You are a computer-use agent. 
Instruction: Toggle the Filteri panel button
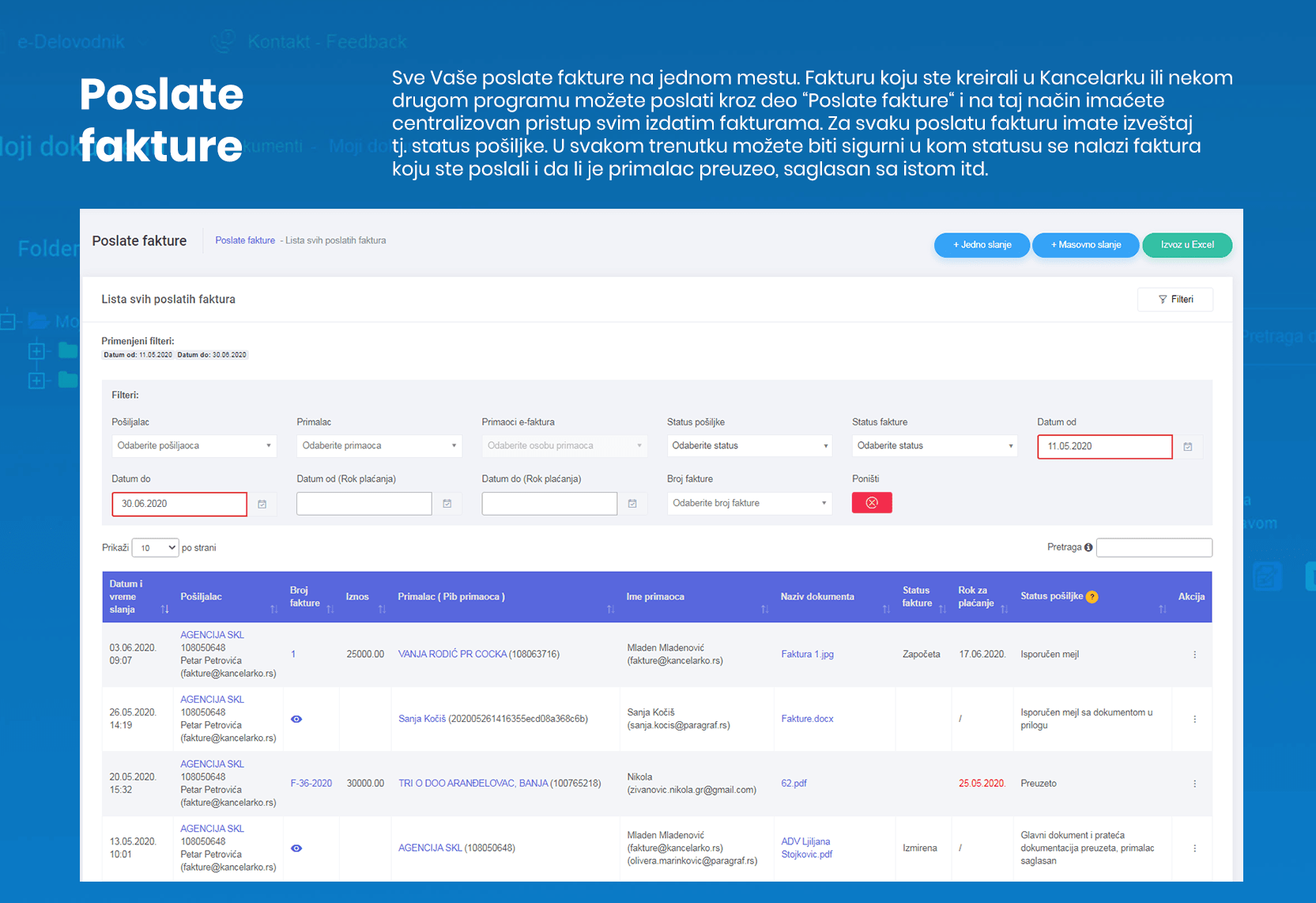[1175, 300]
